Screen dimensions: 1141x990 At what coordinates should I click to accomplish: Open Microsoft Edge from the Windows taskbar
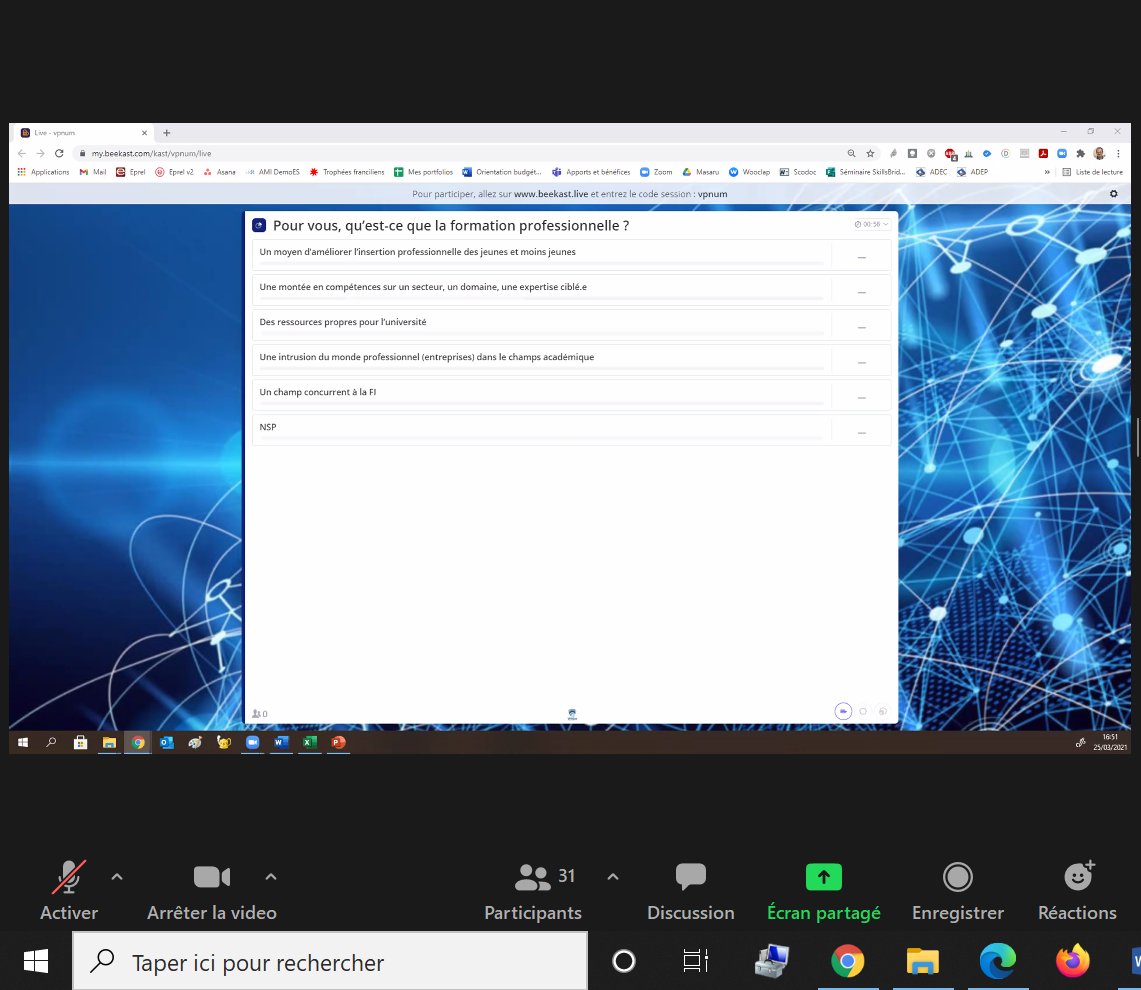tap(998, 961)
